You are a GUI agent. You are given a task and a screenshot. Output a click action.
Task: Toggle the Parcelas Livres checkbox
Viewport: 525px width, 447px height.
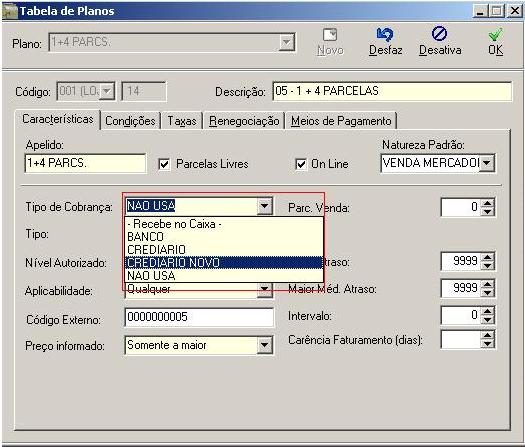pyautogui.click(x=164, y=164)
